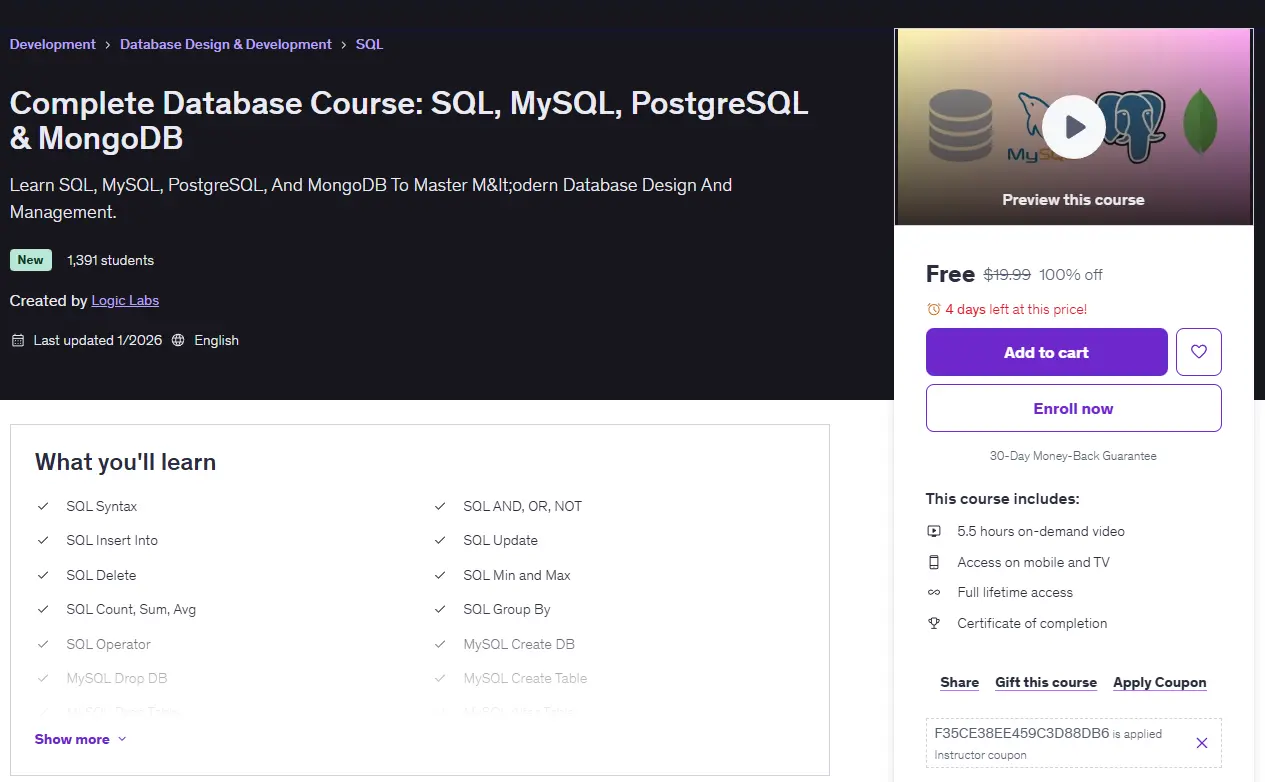Click the Last updated 1/2026 text
Screen dimensions: 1265x782
point(97,340)
